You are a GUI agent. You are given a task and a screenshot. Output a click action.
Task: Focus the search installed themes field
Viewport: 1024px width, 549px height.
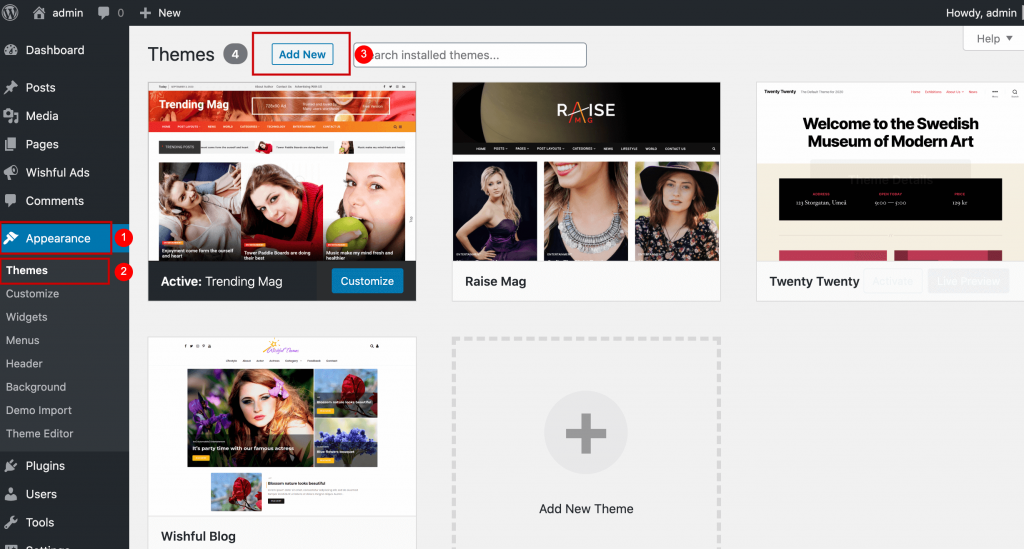click(x=470, y=55)
